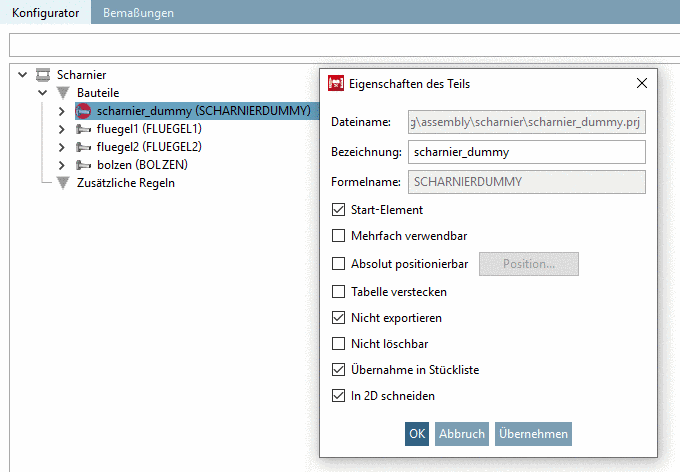Click the fluegel2 part icon

[84, 147]
